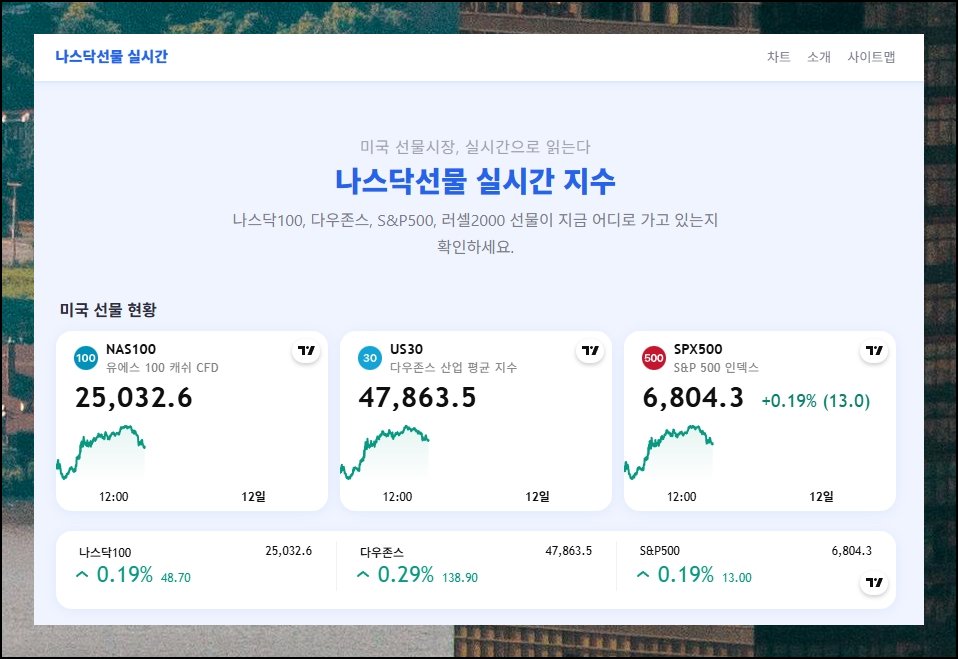958x659 pixels.
Task: Select the 다우존스 ticker entry
Action: tap(476, 565)
